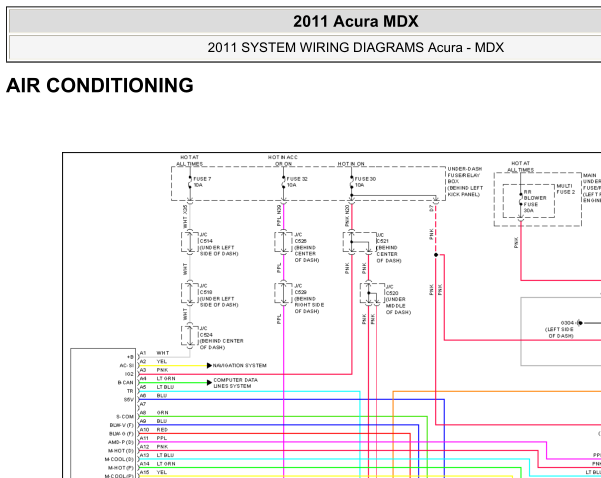Click the "A9 BLU" pin label
This screenshot has width=601, height=478.
tap(153, 421)
